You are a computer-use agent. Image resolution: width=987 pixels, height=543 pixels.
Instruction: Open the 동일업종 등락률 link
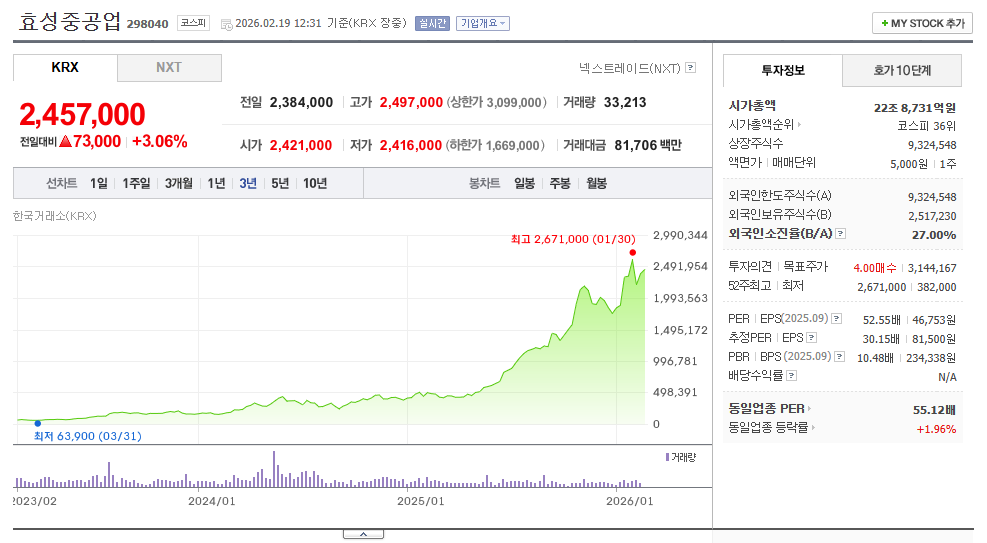(x=768, y=428)
